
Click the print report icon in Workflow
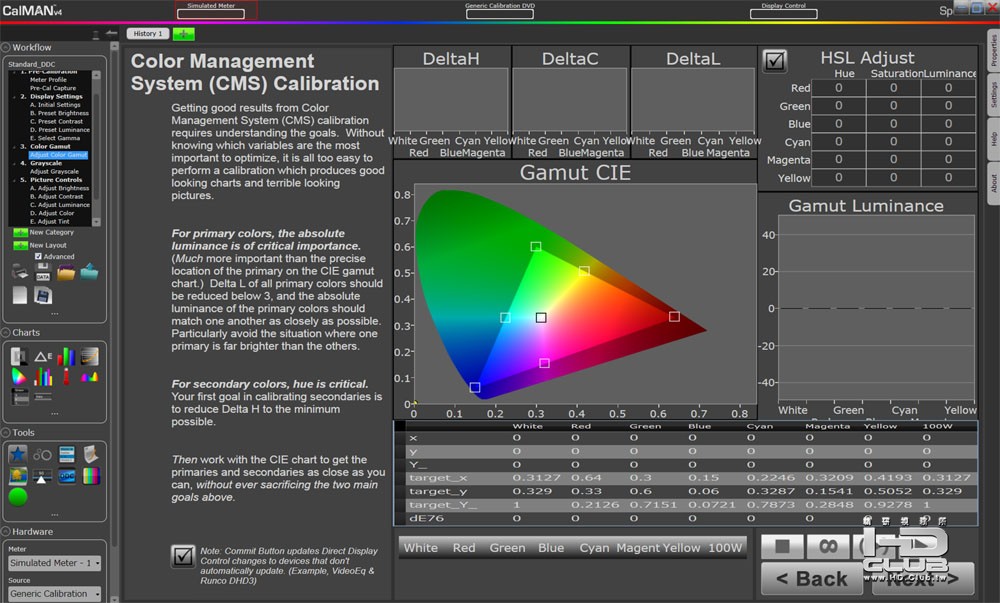point(19,271)
